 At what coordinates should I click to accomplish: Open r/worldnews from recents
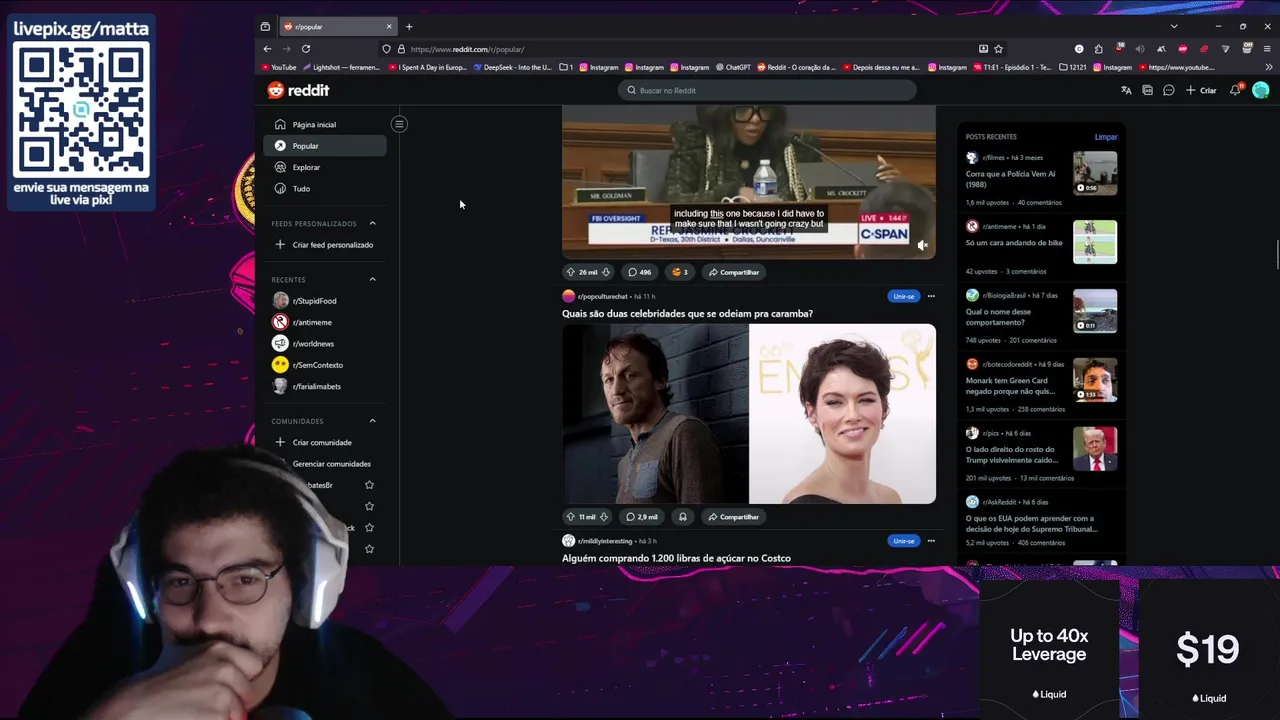pos(324,344)
